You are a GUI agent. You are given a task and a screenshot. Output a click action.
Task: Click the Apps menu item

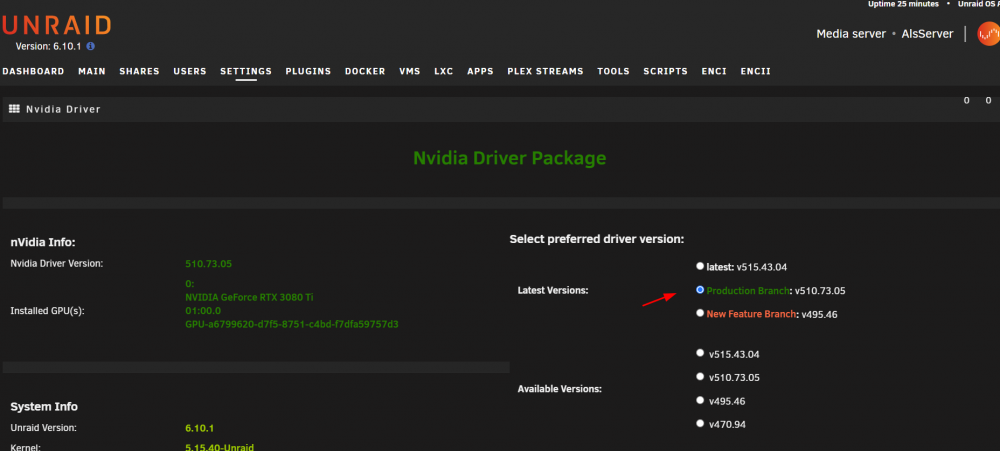pyautogui.click(x=480, y=71)
